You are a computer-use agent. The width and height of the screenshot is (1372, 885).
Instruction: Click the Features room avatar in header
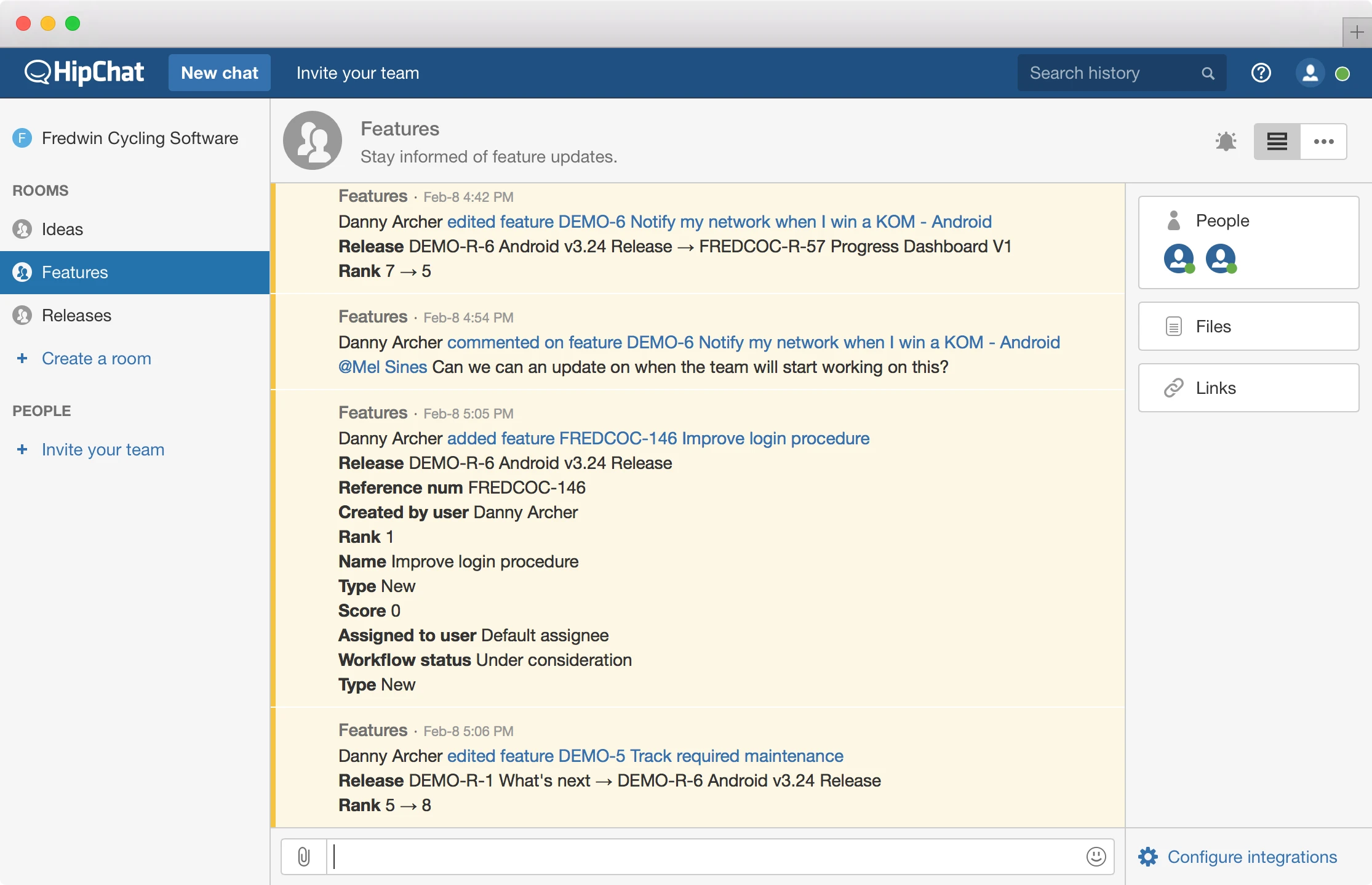[x=313, y=141]
